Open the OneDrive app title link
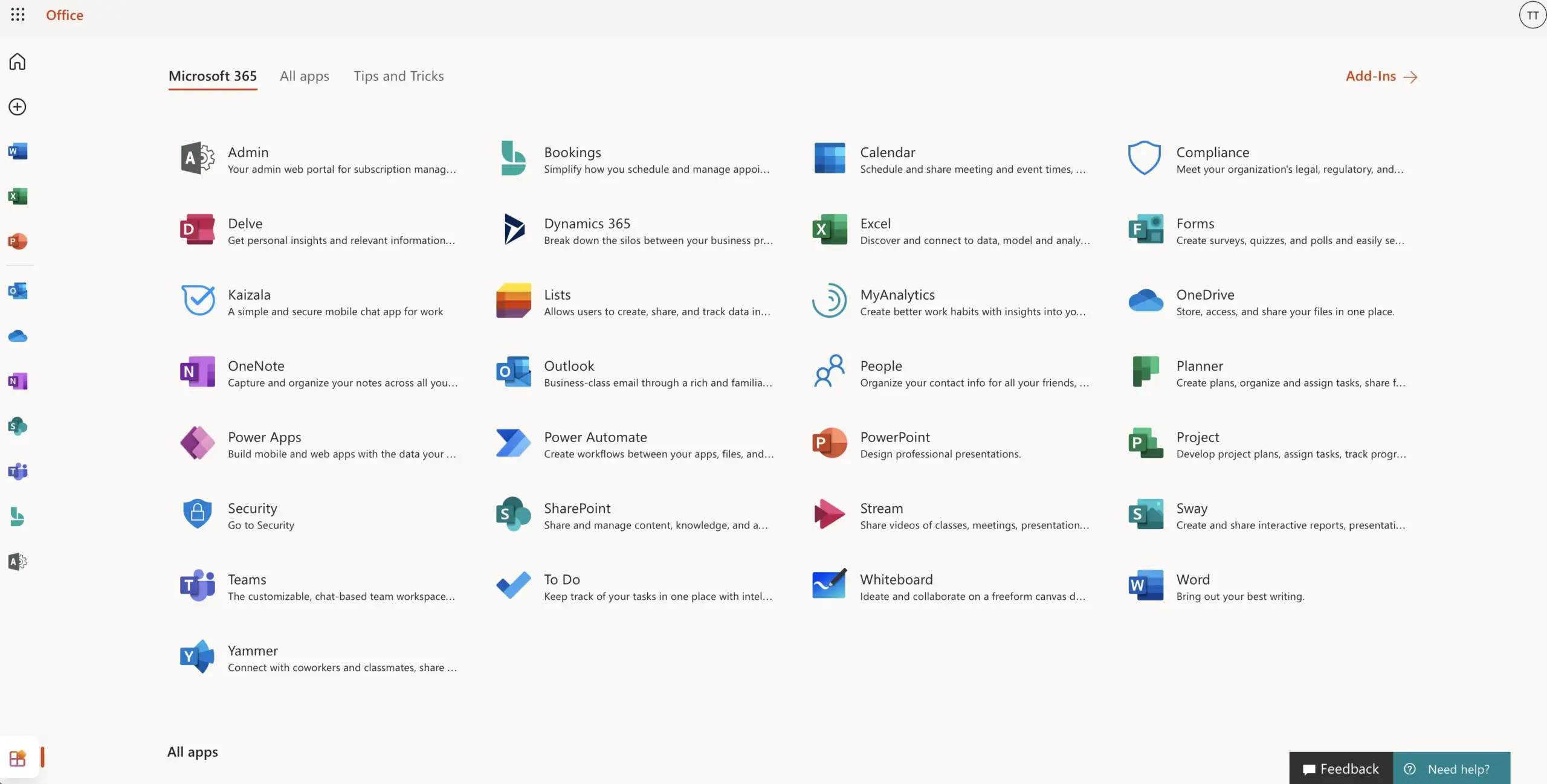This screenshot has height=784, width=1547. (1205, 295)
